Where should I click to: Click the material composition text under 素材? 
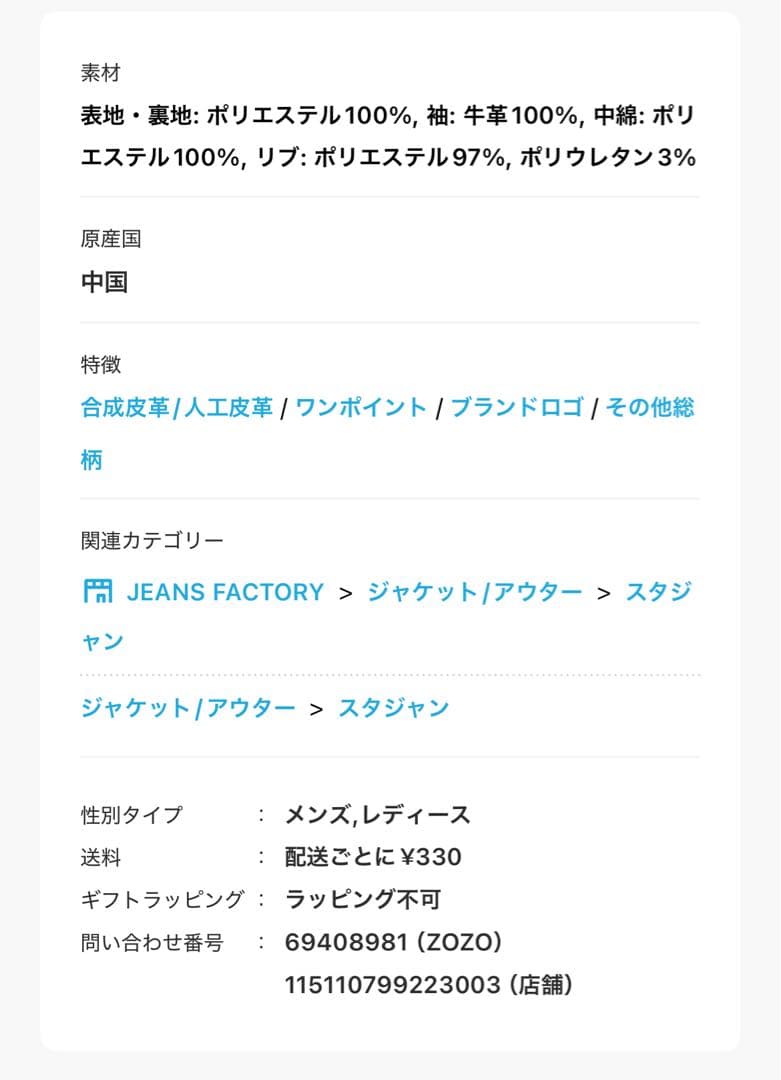click(x=388, y=137)
